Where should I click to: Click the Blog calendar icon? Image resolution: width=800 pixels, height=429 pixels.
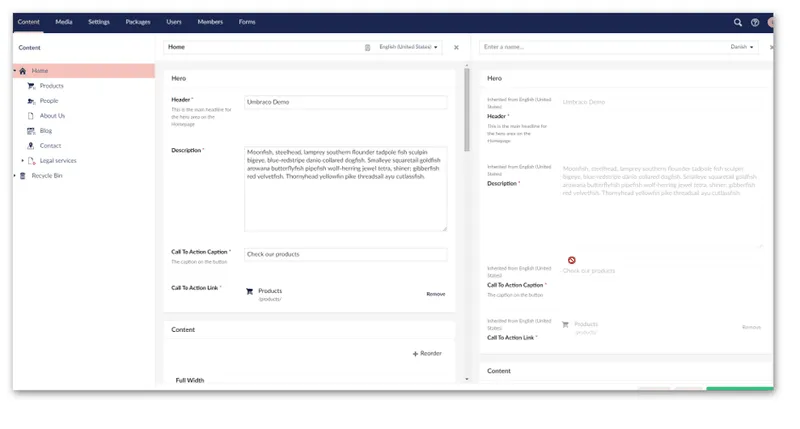point(31,131)
